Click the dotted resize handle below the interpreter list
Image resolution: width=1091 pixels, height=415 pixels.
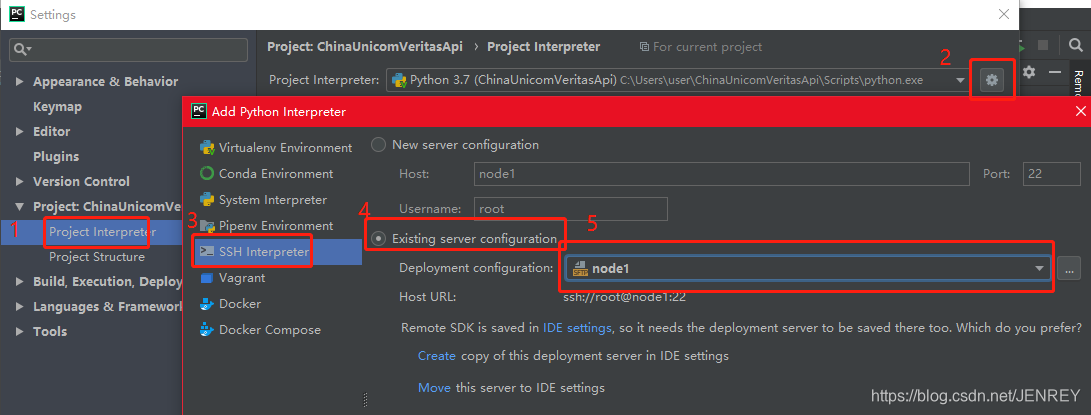pyautogui.click(x=365, y=400)
